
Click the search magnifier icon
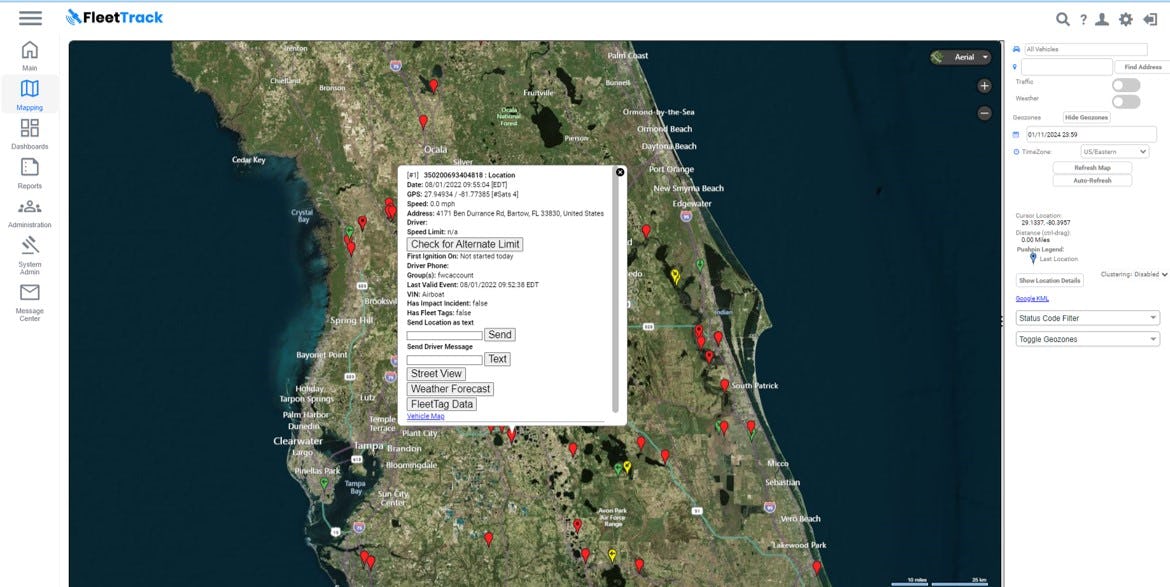pos(1063,19)
